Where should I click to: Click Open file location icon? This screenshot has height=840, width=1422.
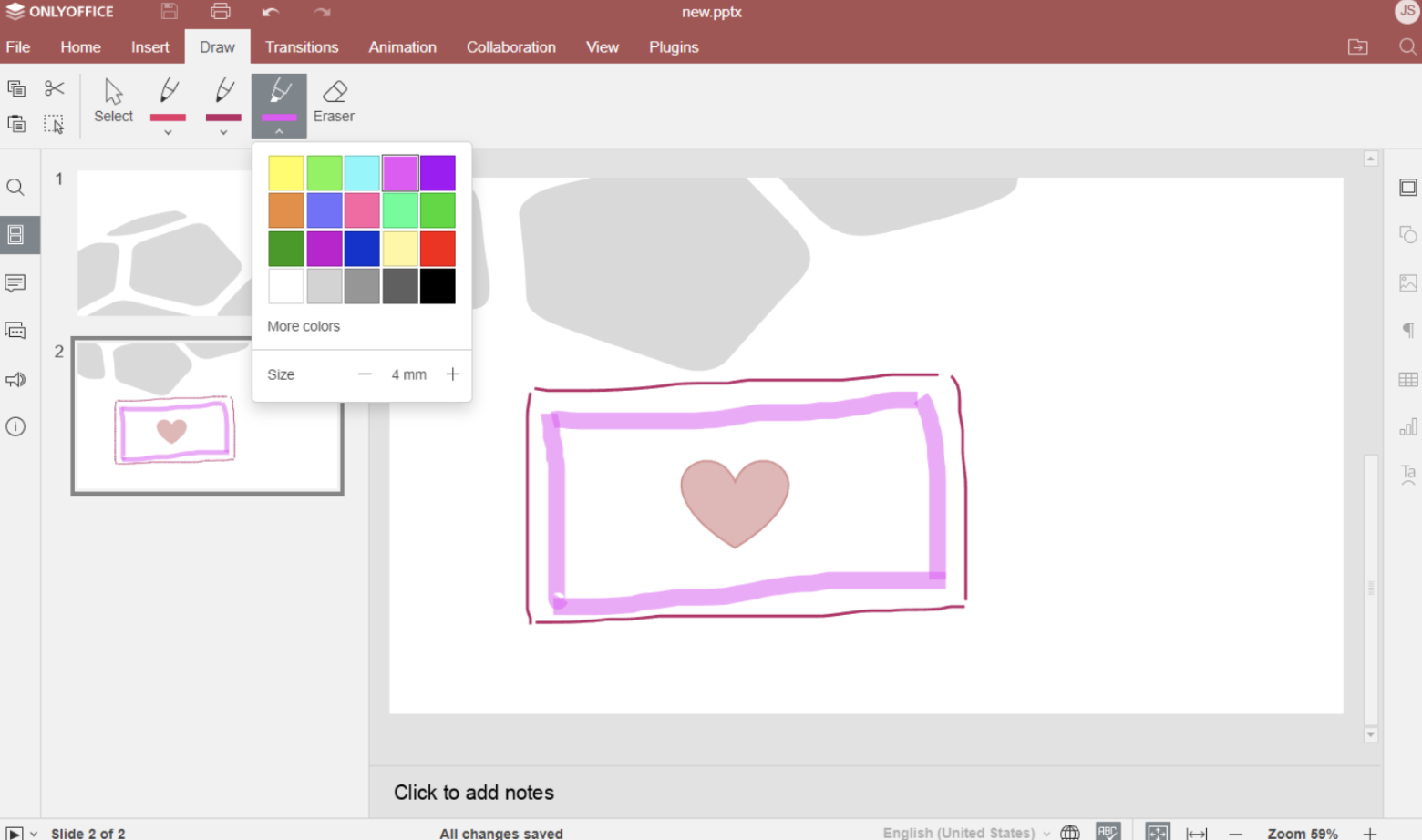point(1358,47)
